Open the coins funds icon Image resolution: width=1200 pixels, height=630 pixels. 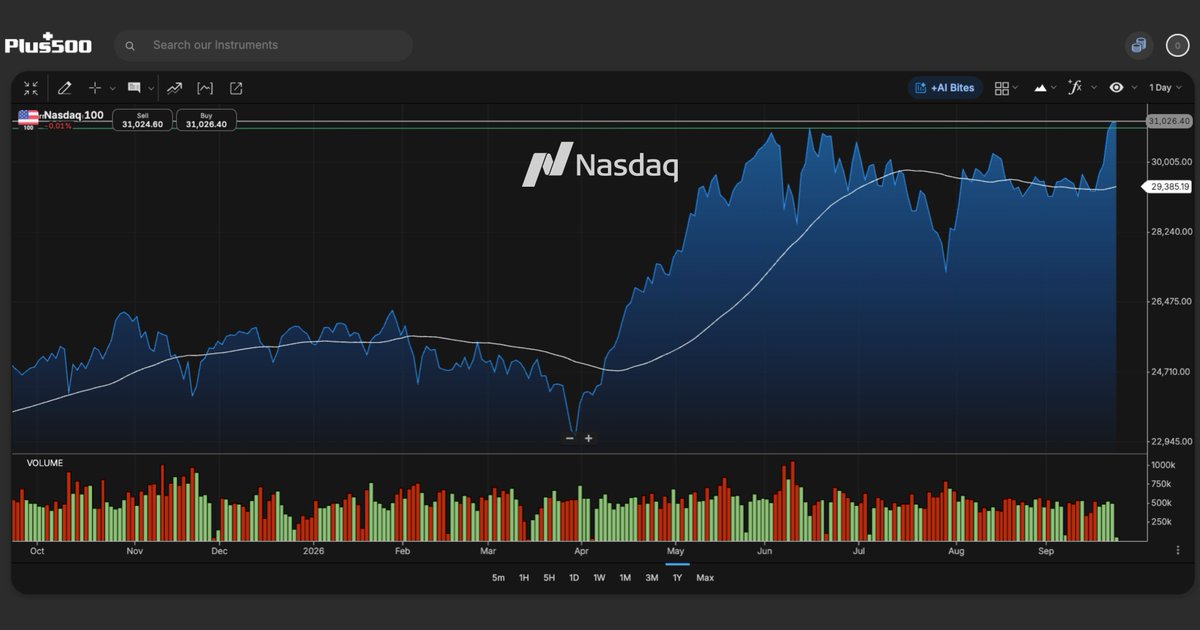click(1138, 45)
